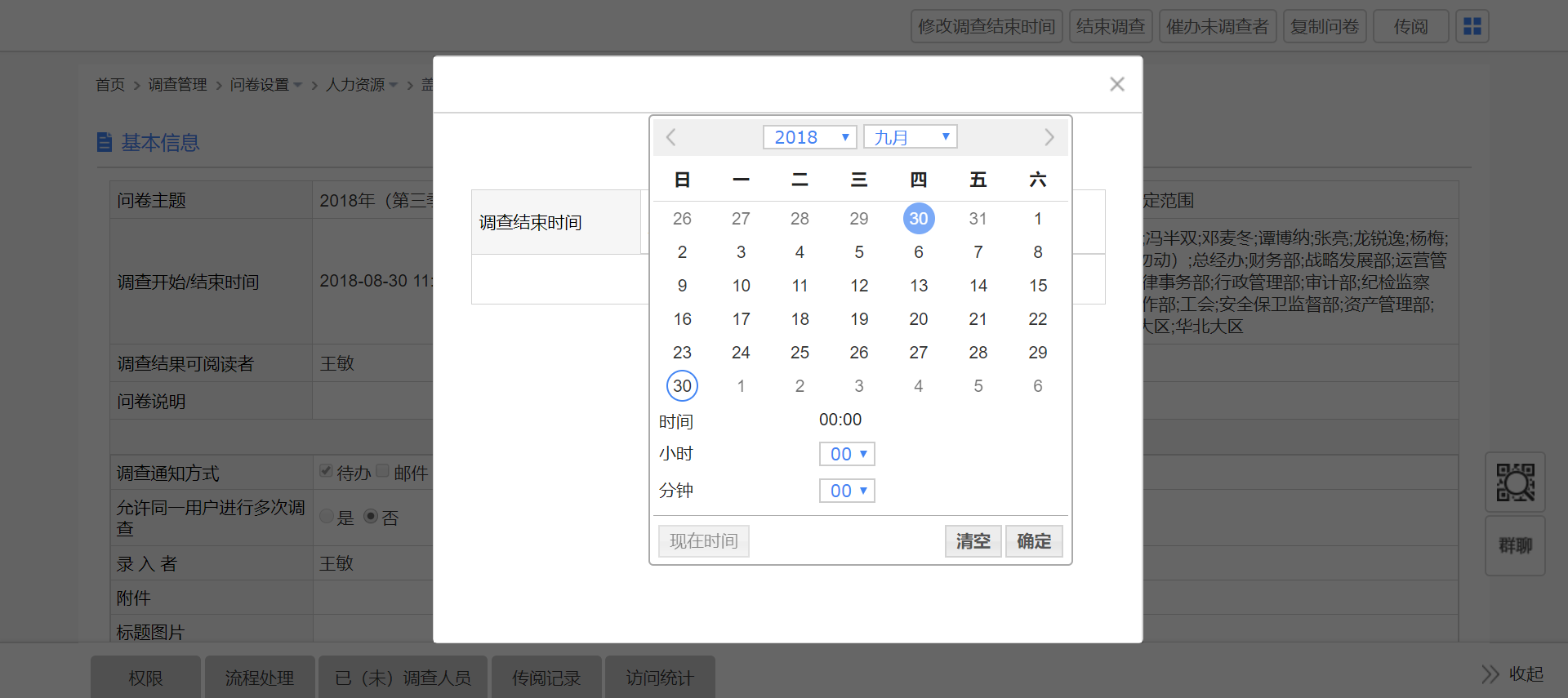This screenshot has height=698, width=1568.
Task: Pick September 22 in the calendar
Action: click(1038, 319)
